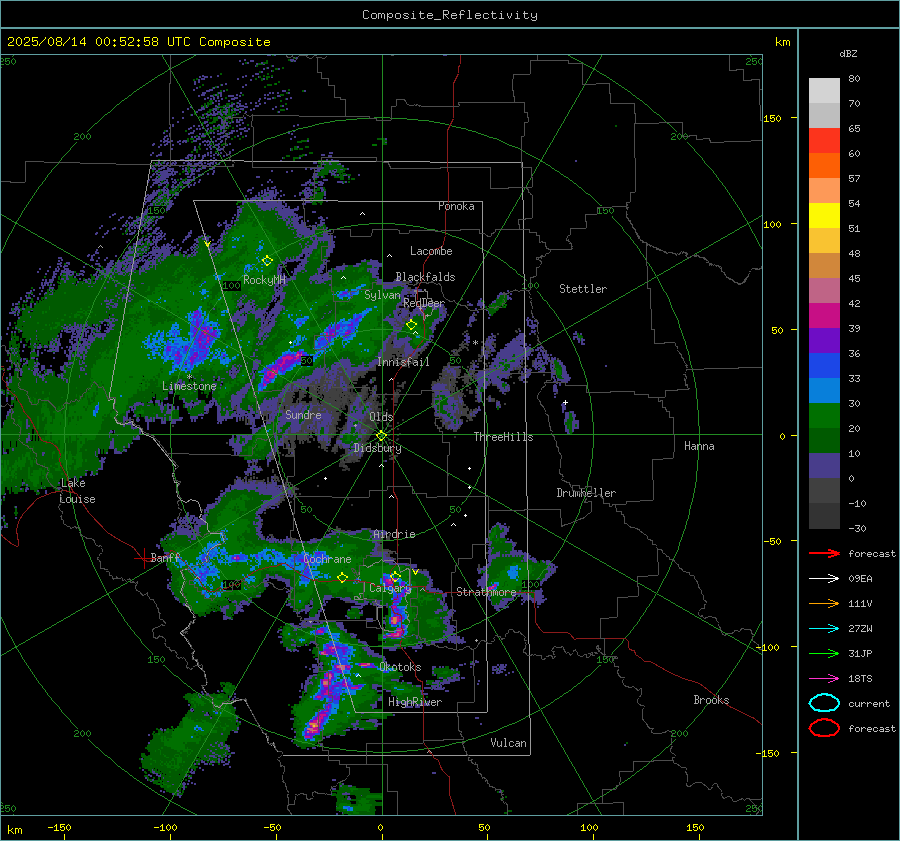Image resolution: width=900 pixels, height=841 pixels.
Task: Click the Ponoka city label
Action: (x=456, y=206)
